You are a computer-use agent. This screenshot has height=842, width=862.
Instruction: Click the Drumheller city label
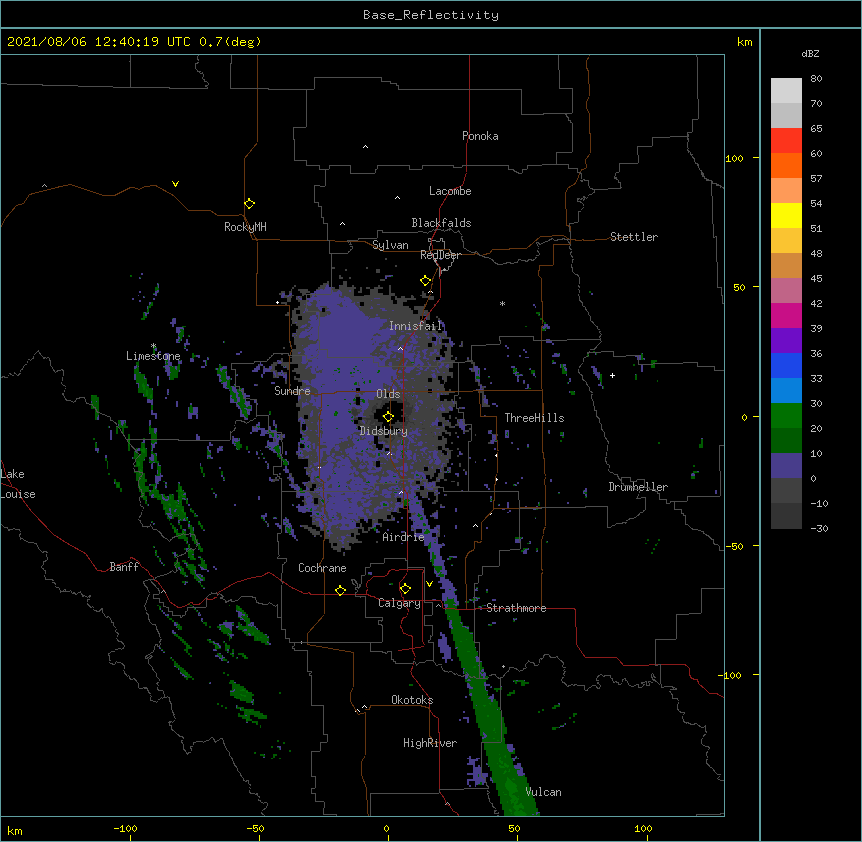(x=638, y=487)
